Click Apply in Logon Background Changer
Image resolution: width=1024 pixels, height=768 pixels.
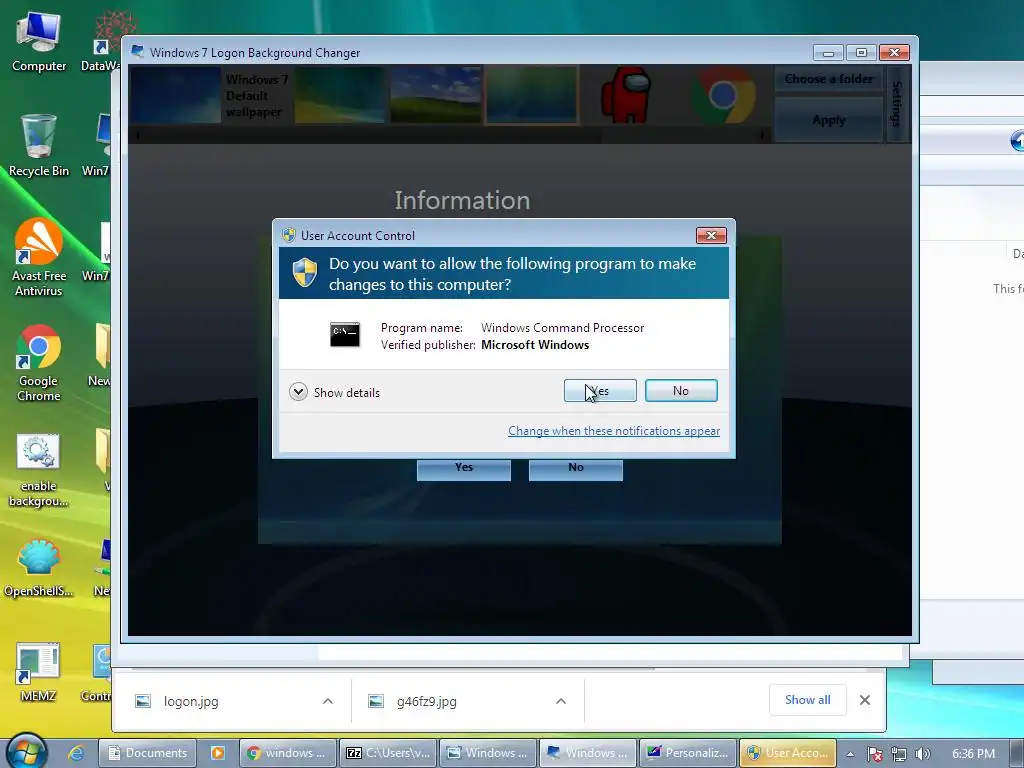click(x=828, y=120)
